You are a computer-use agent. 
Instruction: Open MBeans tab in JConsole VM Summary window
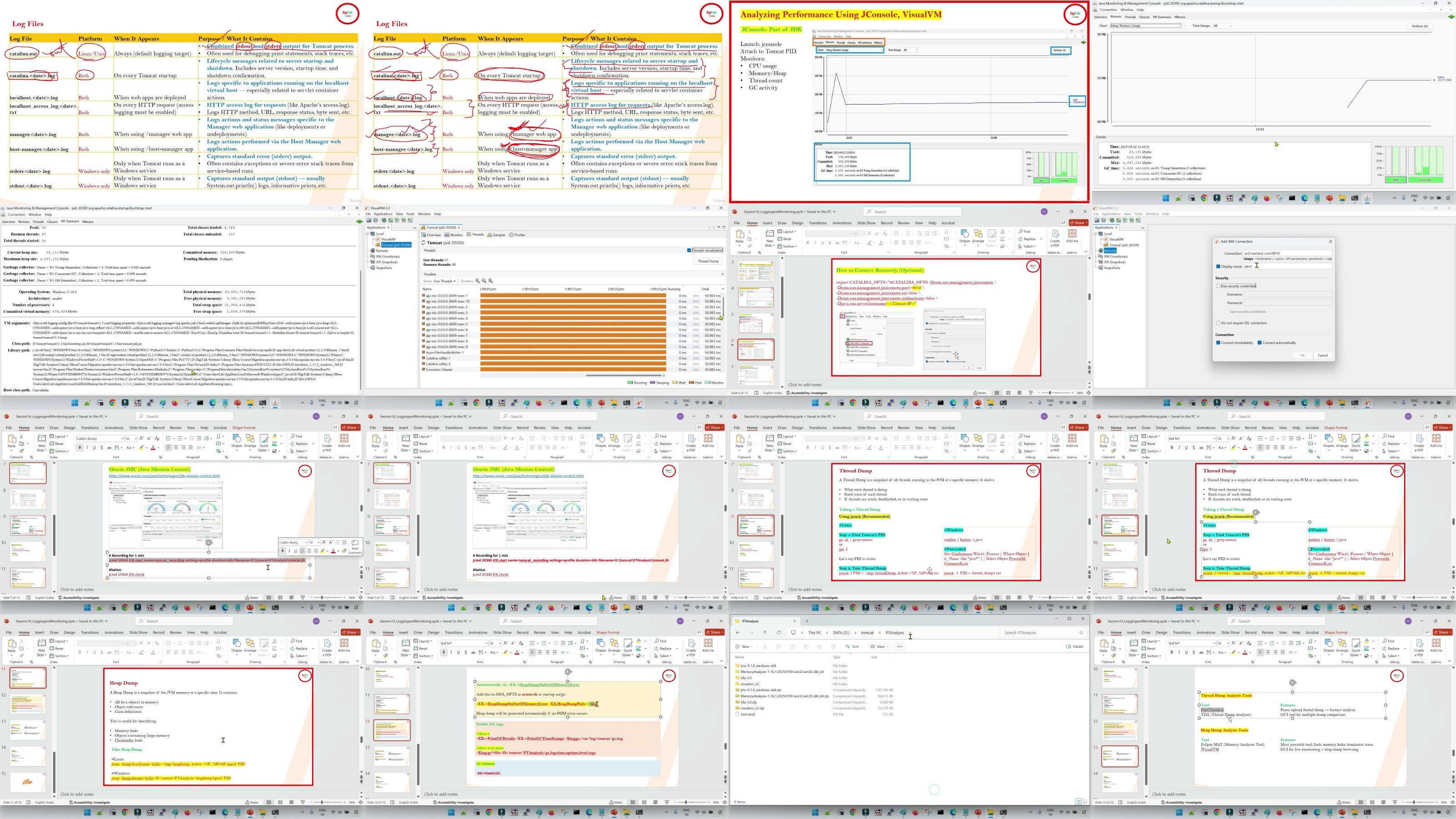(88, 222)
